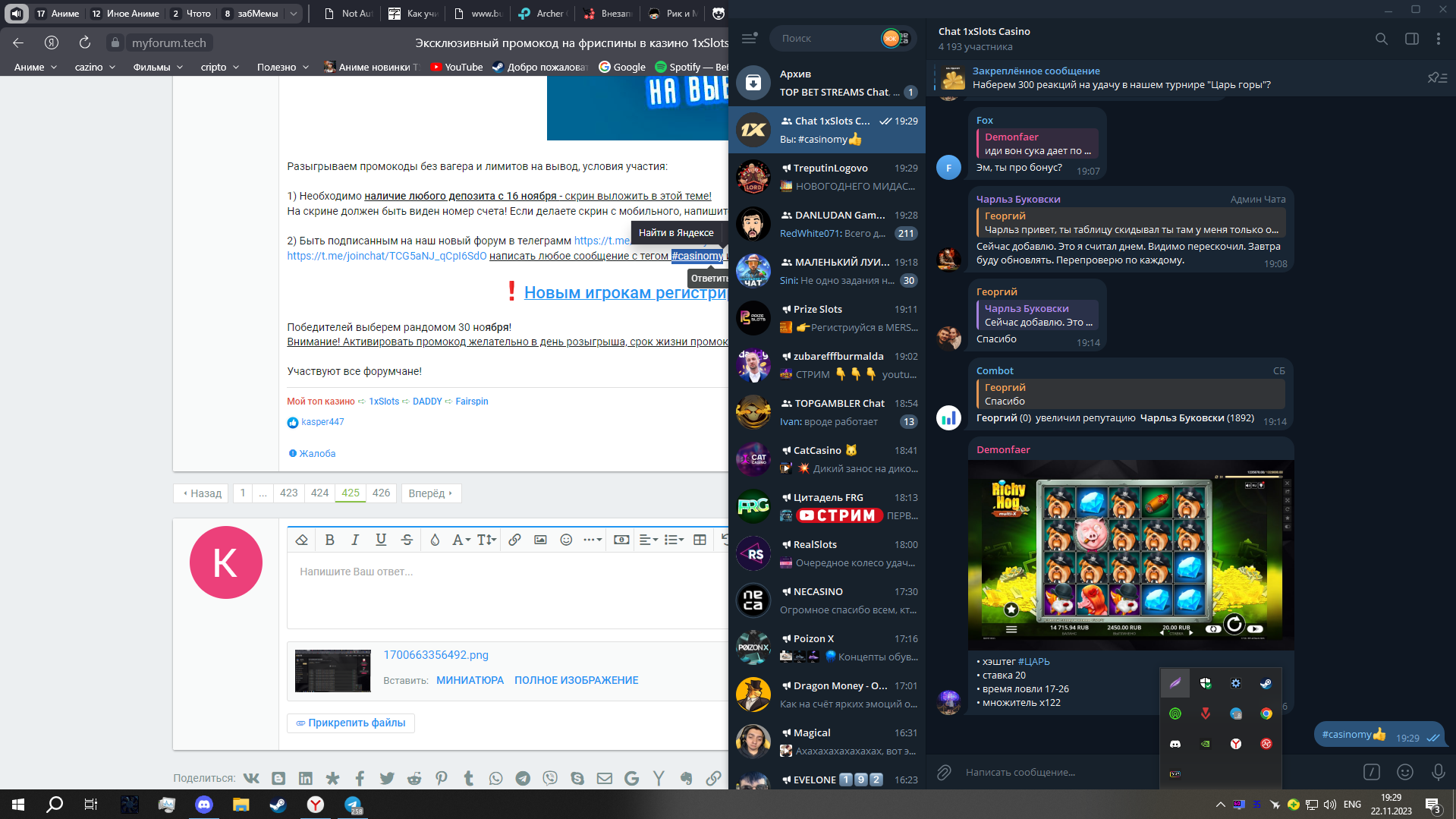The height and width of the screenshot is (819, 1456).
Task: Go to the next page with Вперёд
Action: [431, 493]
